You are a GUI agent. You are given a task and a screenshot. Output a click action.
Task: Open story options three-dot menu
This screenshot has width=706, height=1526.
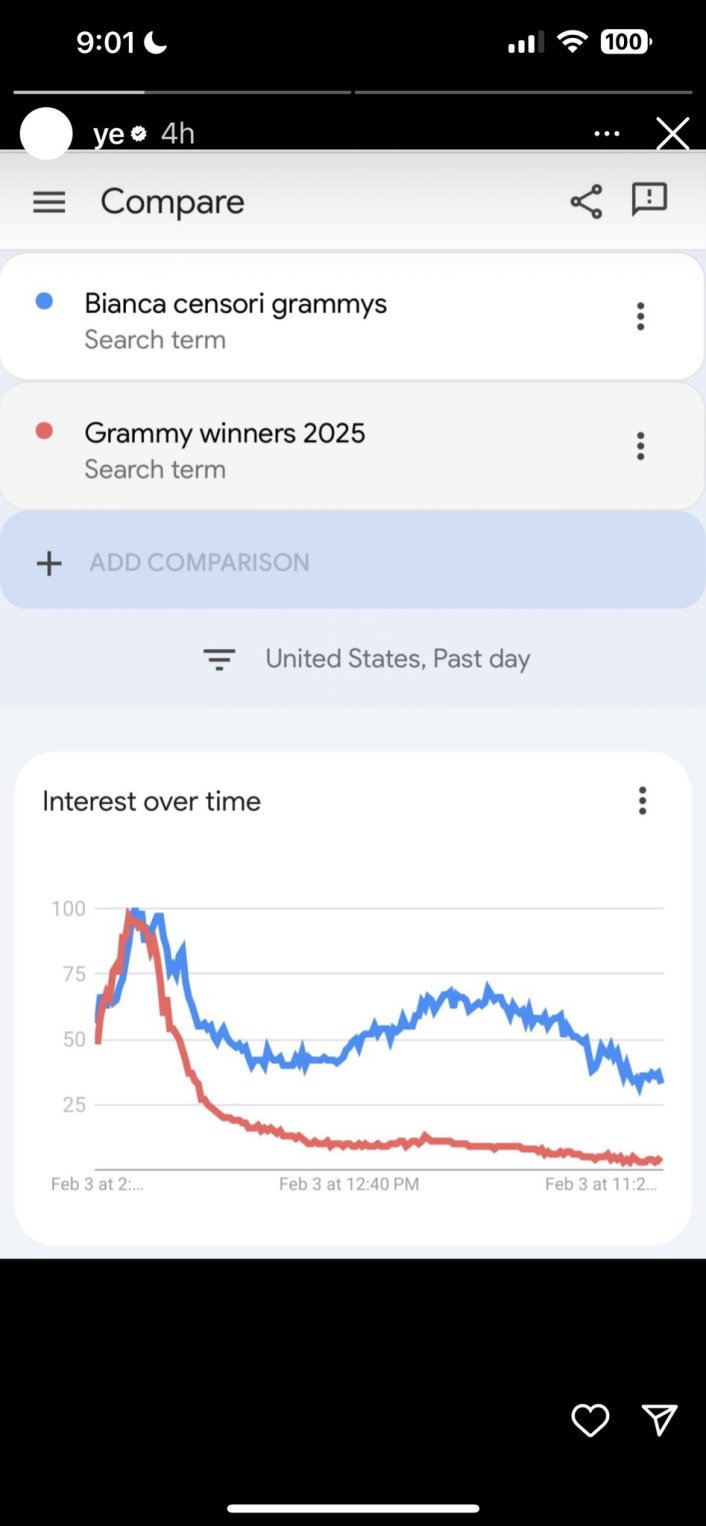(x=607, y=134)
